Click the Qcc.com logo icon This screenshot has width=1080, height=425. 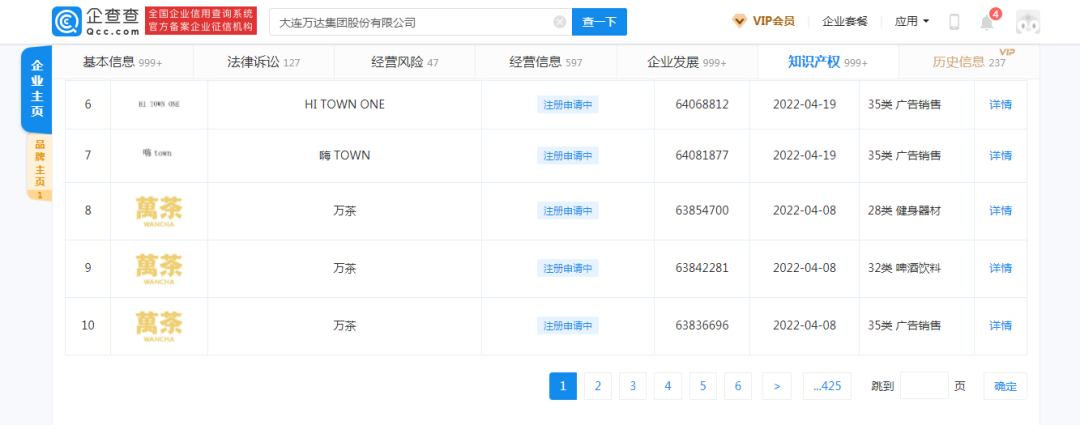(x=67, y=21)
